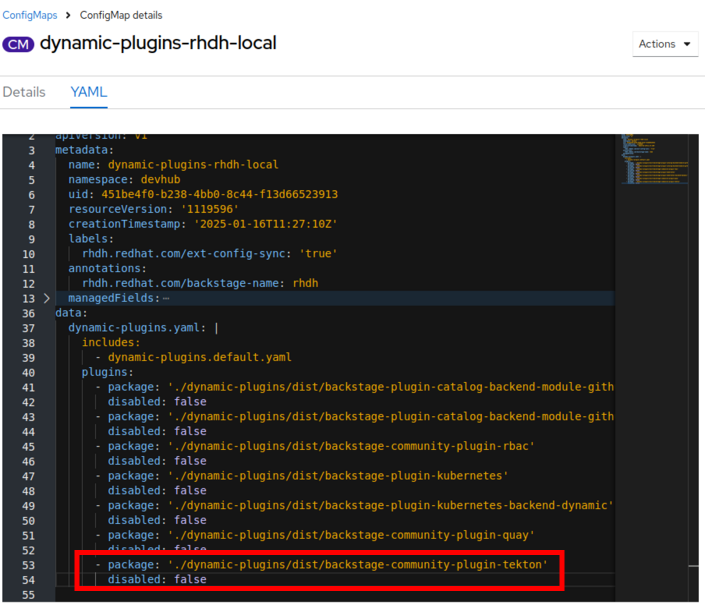Click disabled: false on line 54

(x=157, y=580)
